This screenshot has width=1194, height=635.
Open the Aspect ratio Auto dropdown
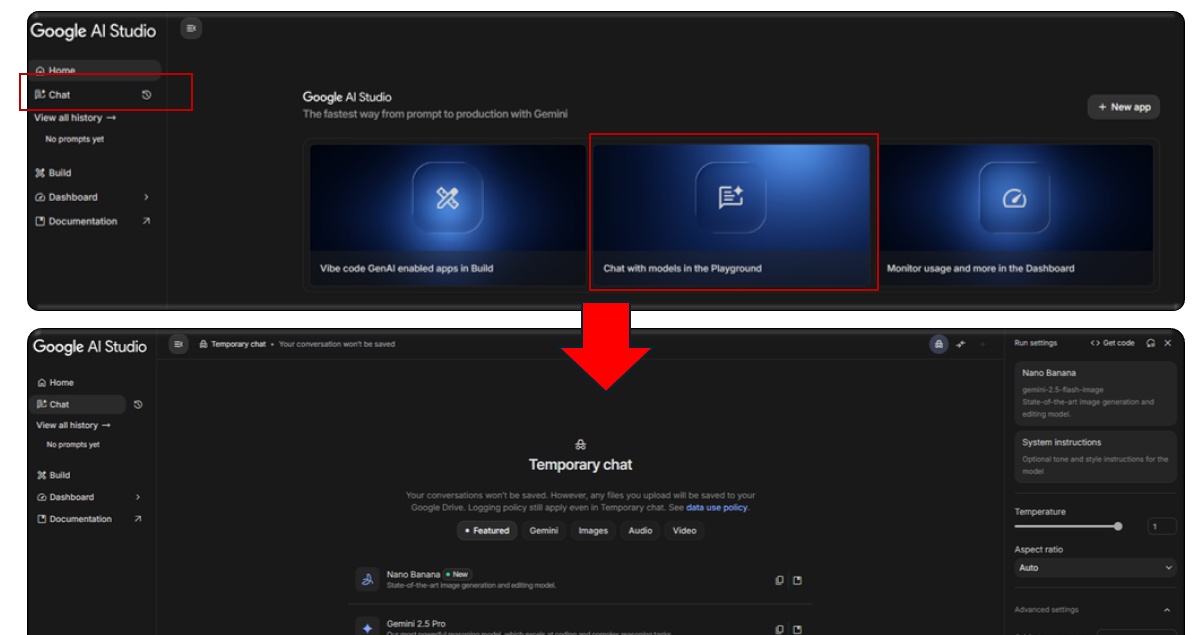pos(1096,567)
